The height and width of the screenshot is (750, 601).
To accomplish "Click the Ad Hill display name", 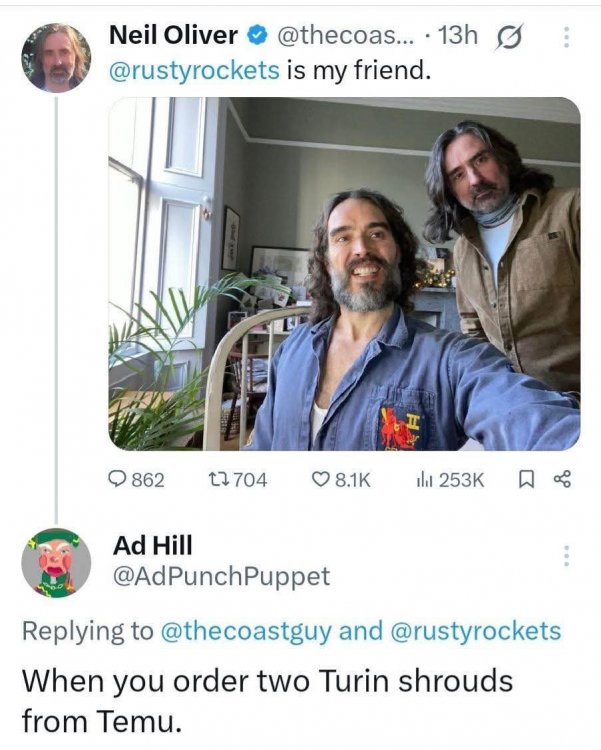I will [x=153, y=546].
